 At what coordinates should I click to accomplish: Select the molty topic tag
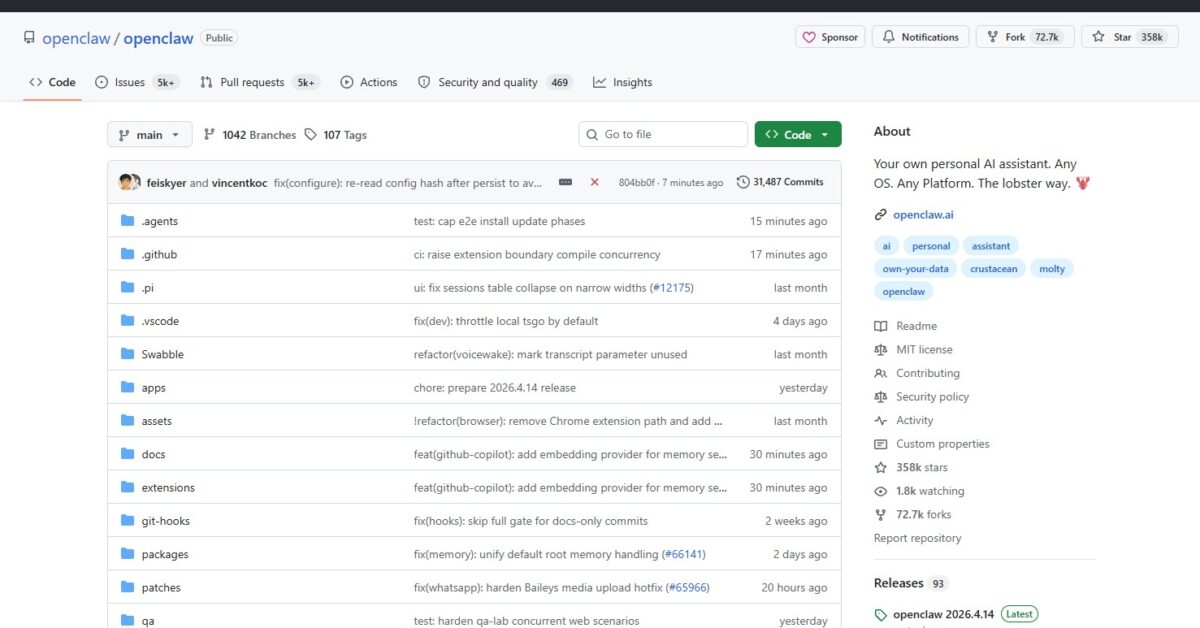coord(1052,268)
